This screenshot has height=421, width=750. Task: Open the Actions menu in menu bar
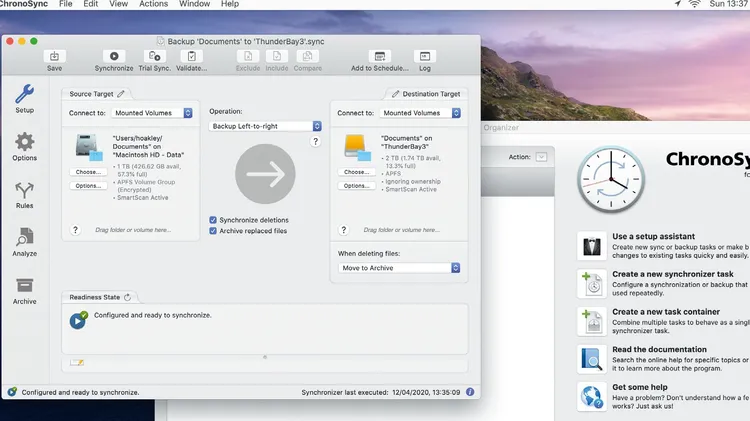coord(153,4)
